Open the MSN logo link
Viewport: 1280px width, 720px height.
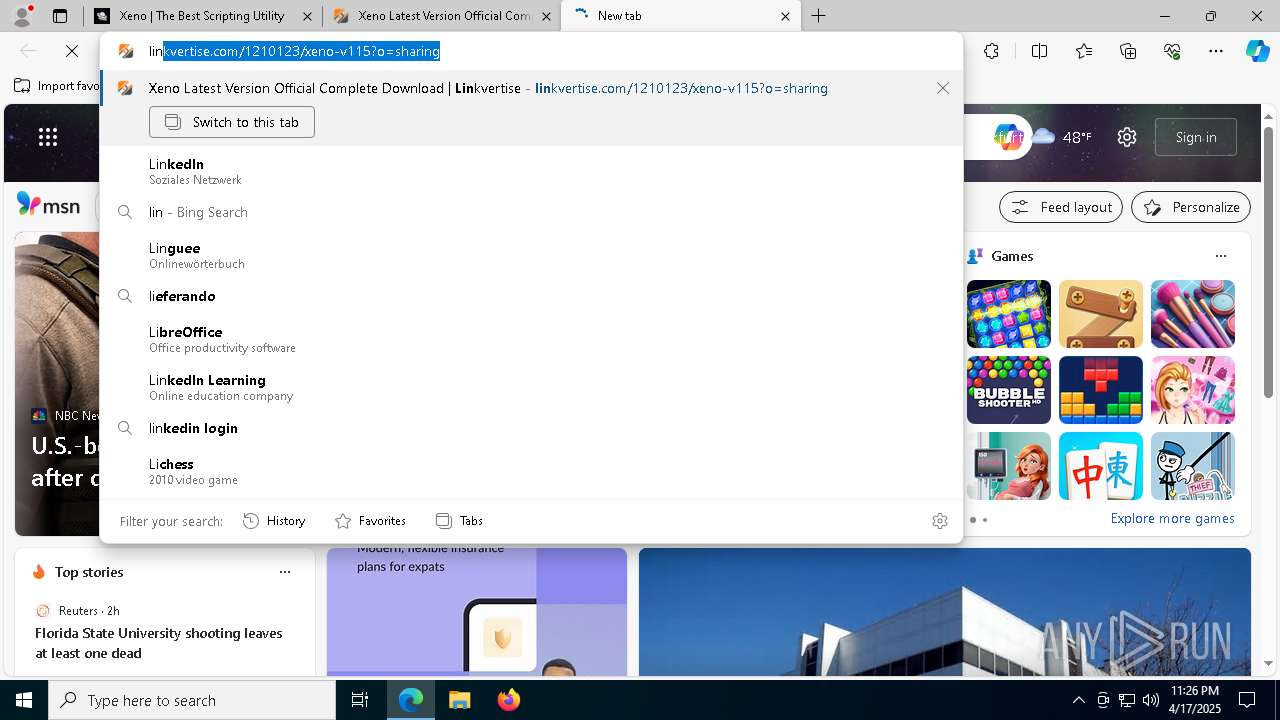click(x=48, y=206)
